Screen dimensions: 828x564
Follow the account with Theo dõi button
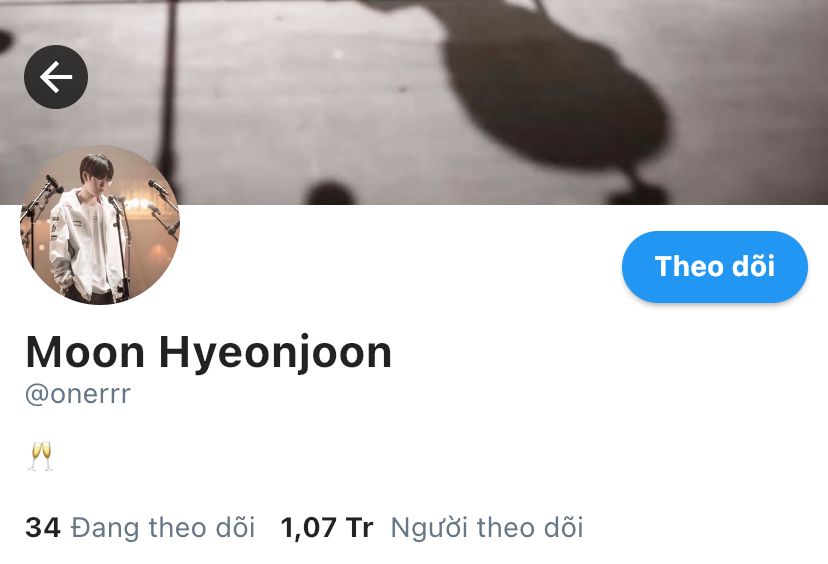[x=714, y=266]
